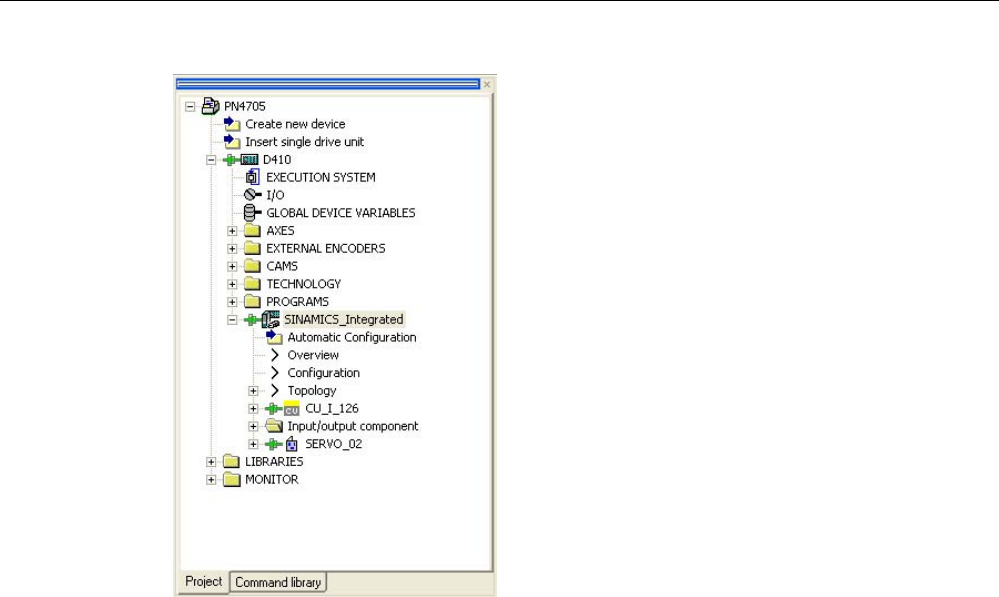999x597 pixels.
Task: Click the Create new device icon
Action: click(x=232, y=124)
